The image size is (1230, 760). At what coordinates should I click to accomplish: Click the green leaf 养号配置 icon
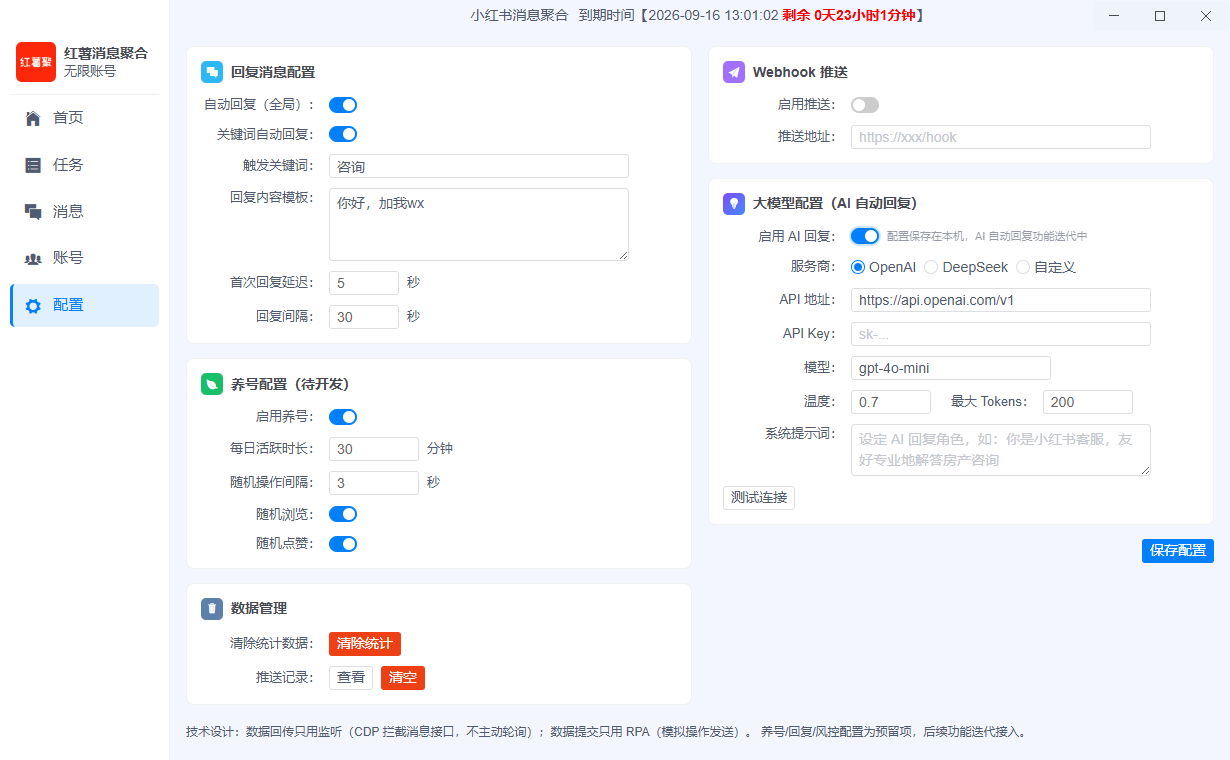pyautogui.click(x=212, y=384)
